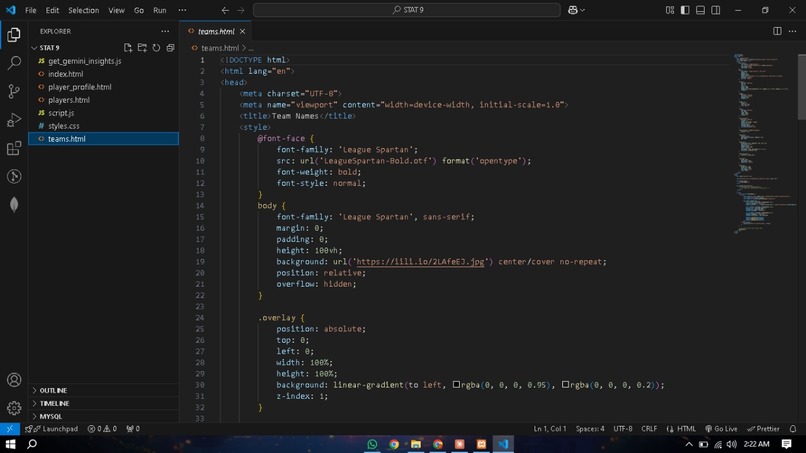Viewport: 806px width, 453px height.
Task: Click the rgba(0, 0, 0, 0.2) color swatch
Action: point(565,385)
